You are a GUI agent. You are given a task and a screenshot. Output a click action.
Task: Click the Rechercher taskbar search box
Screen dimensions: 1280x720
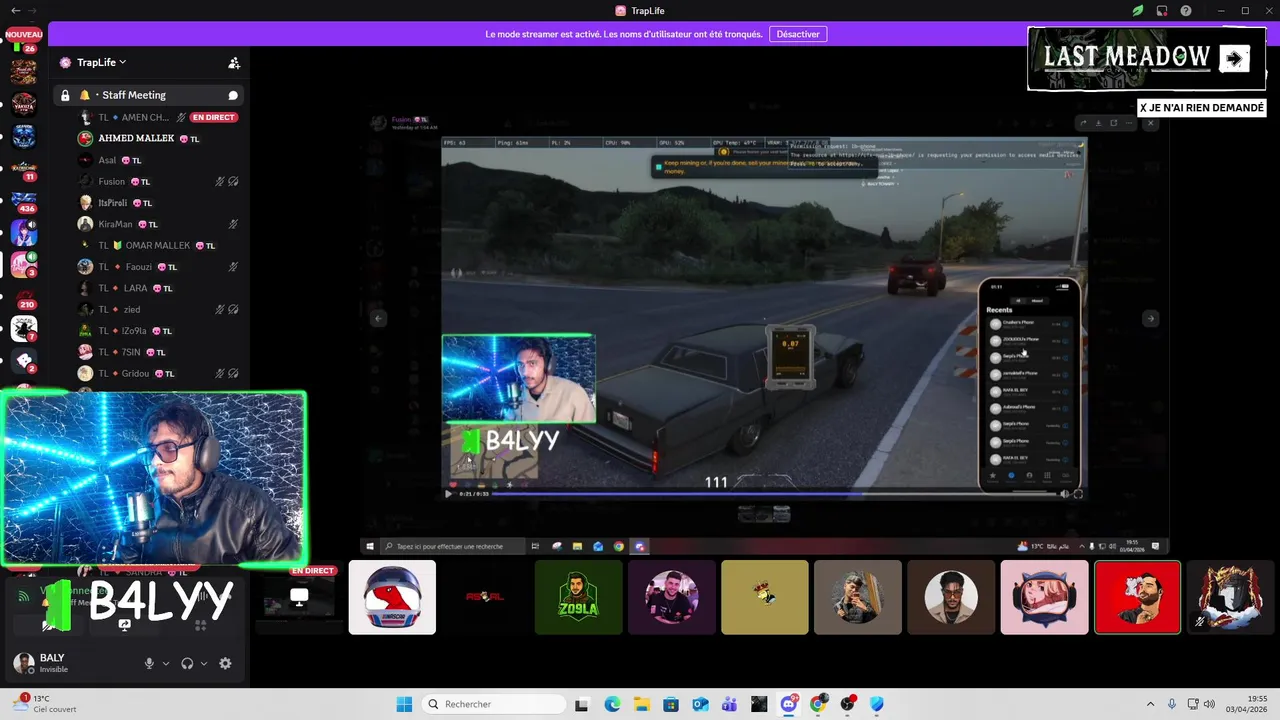click(493, 704)
